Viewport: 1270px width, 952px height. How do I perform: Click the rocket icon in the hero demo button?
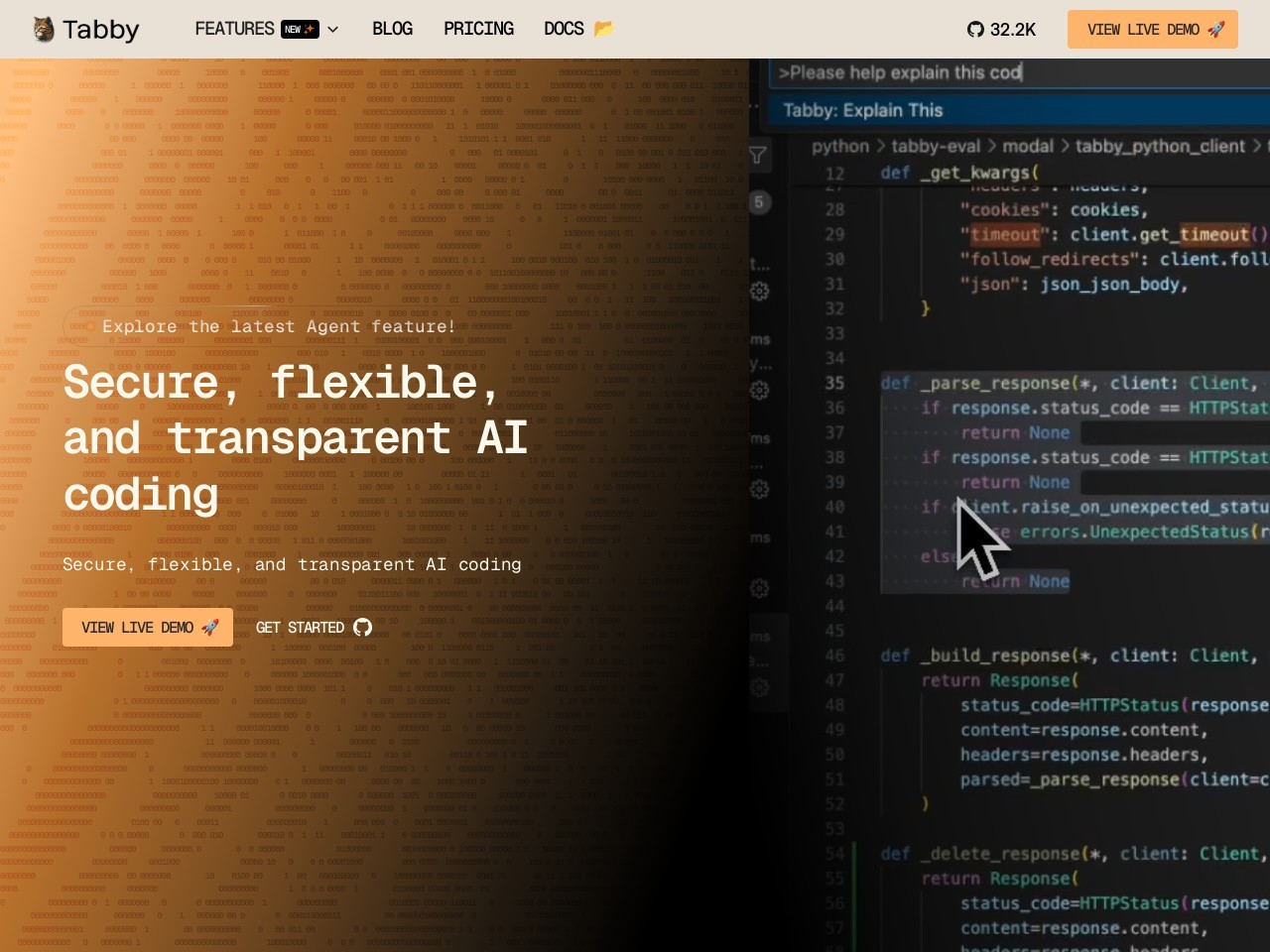tap(210, 628)
